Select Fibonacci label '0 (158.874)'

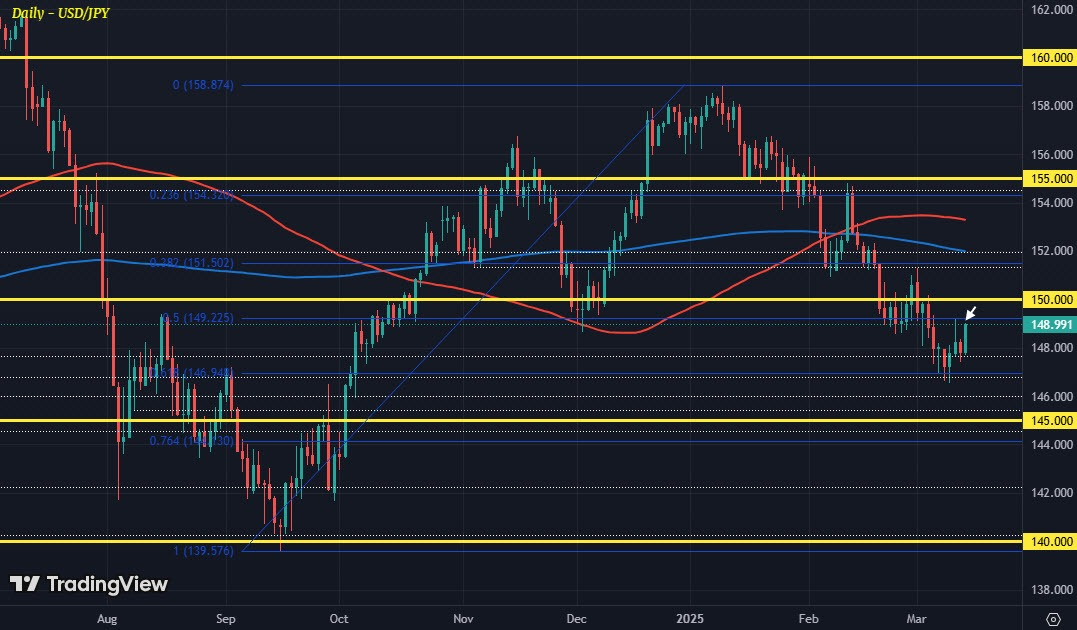click(203, 85)
